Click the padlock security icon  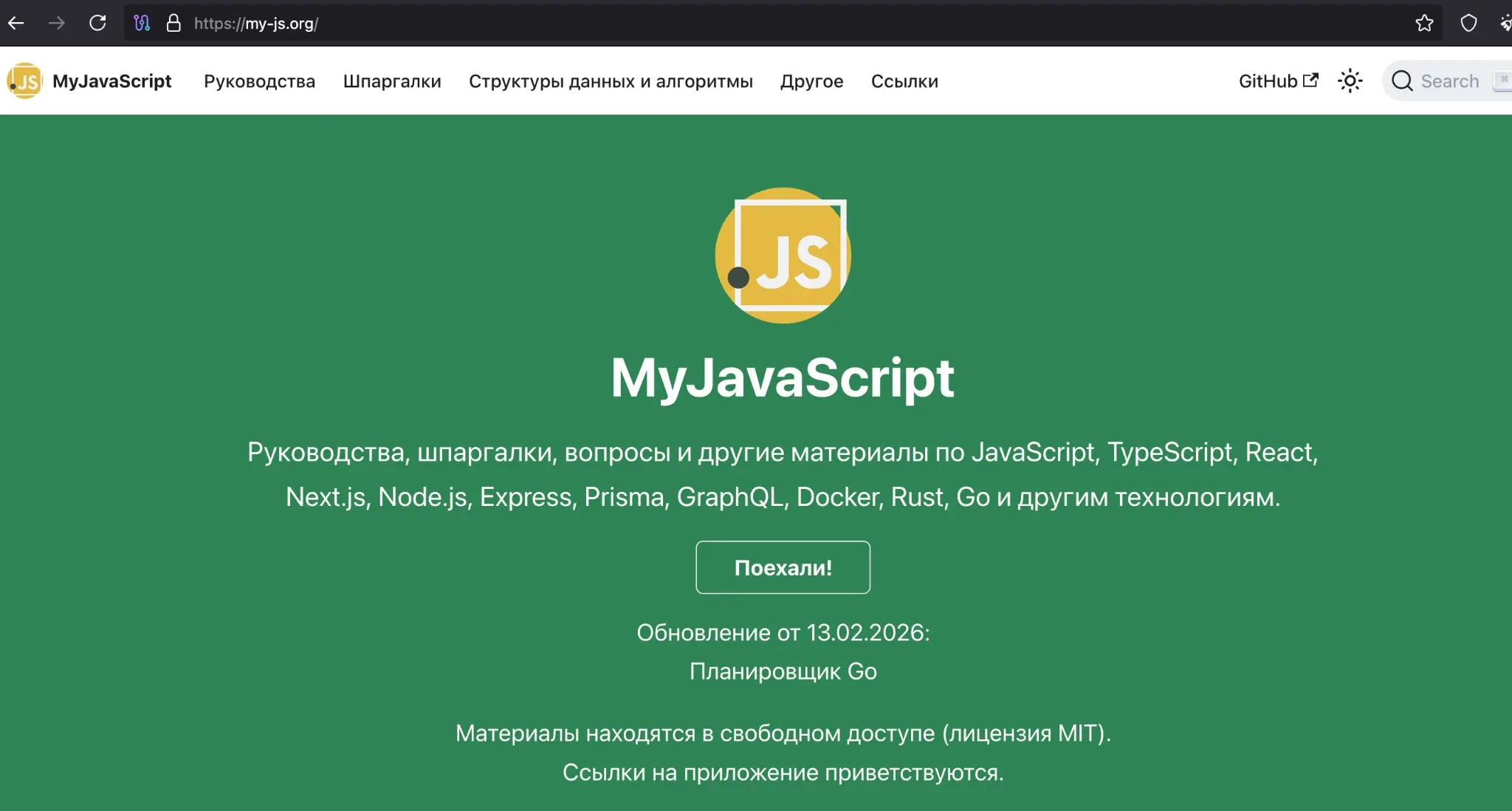coord(173,23)
